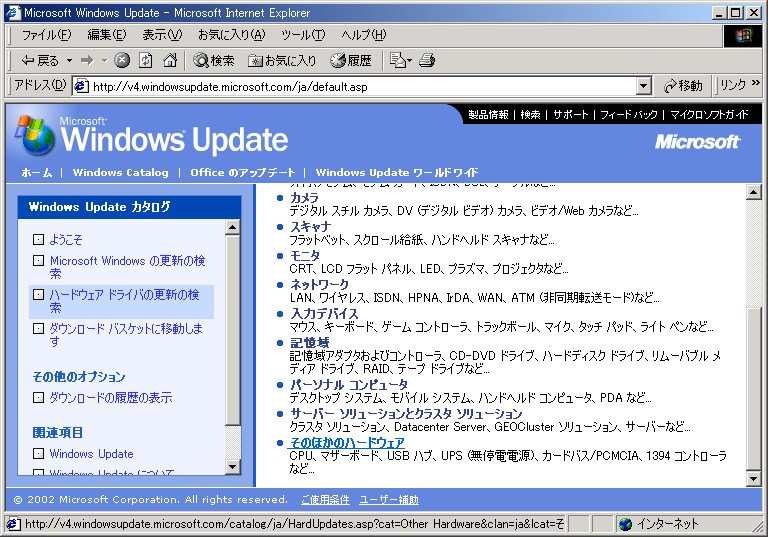
Task: Refresh the page with the Refresh icon
Action: point(145,60)
